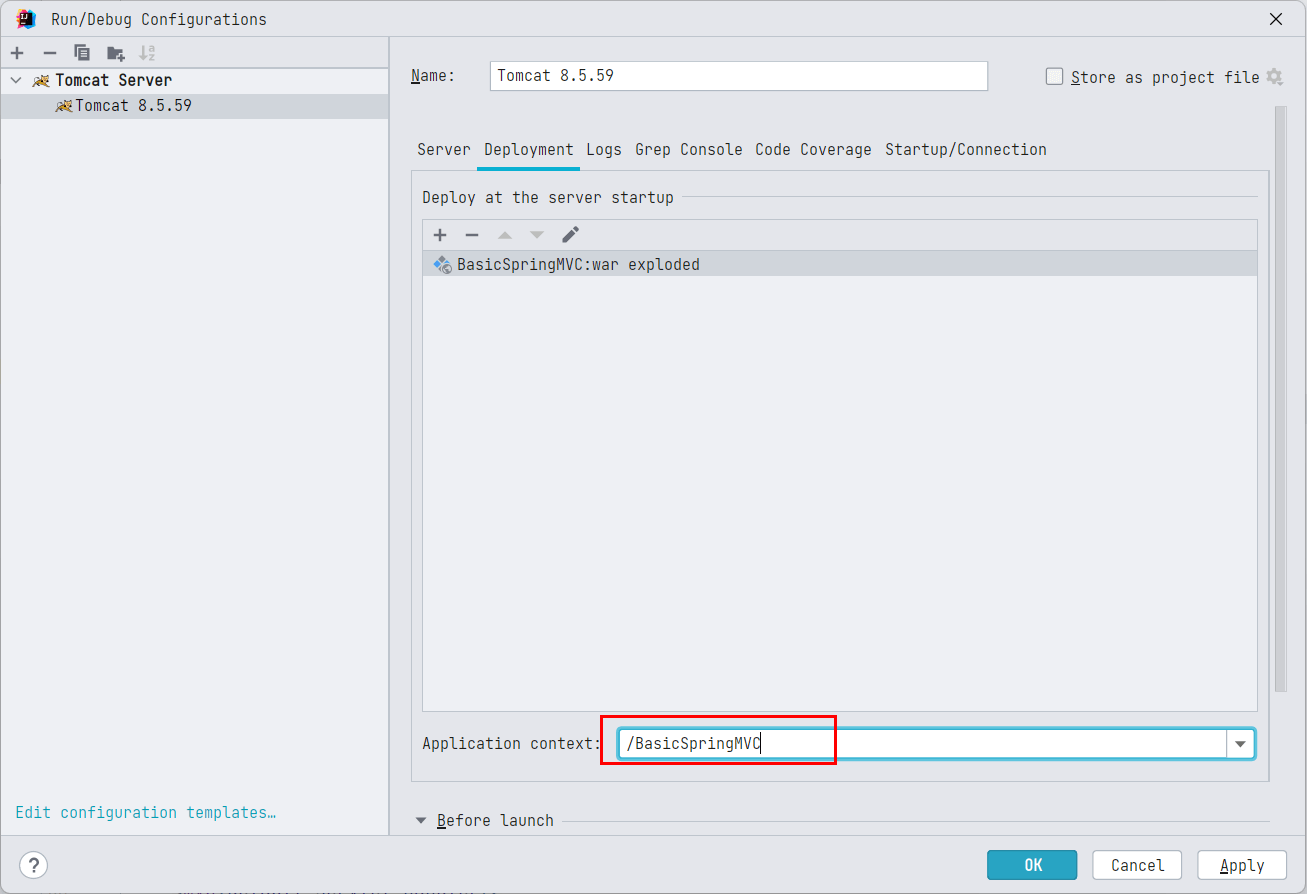
Task: Add new configuration with plus icon in left panel
Action: 17,53
